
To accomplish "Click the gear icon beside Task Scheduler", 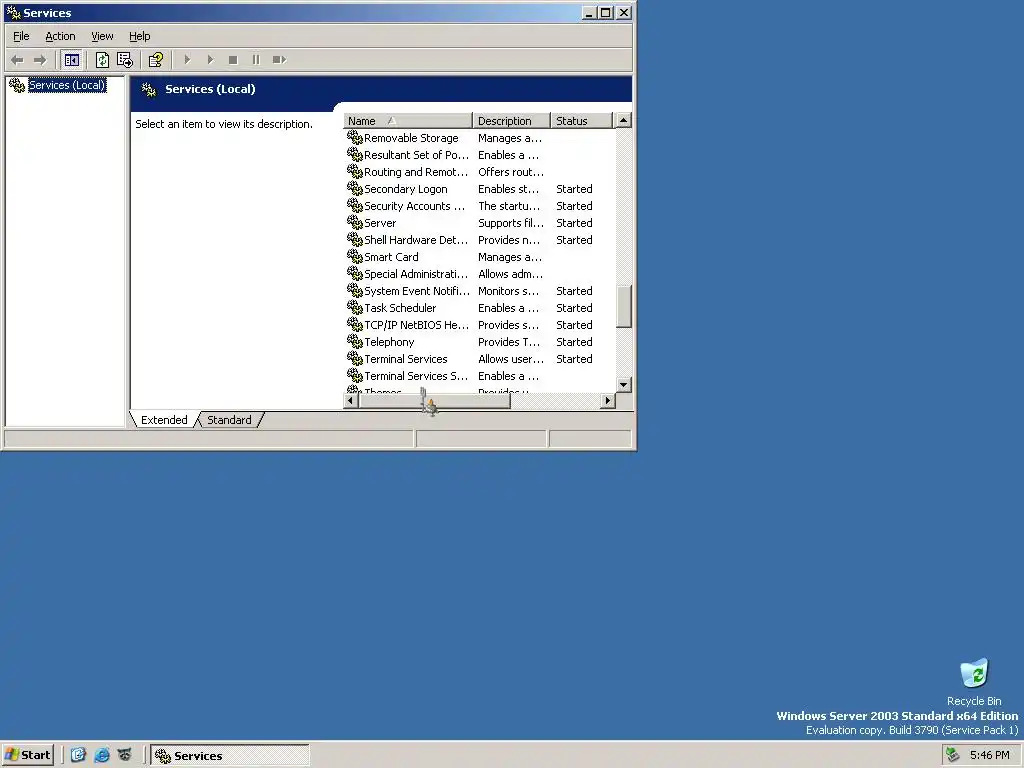I will coord(355,307).
